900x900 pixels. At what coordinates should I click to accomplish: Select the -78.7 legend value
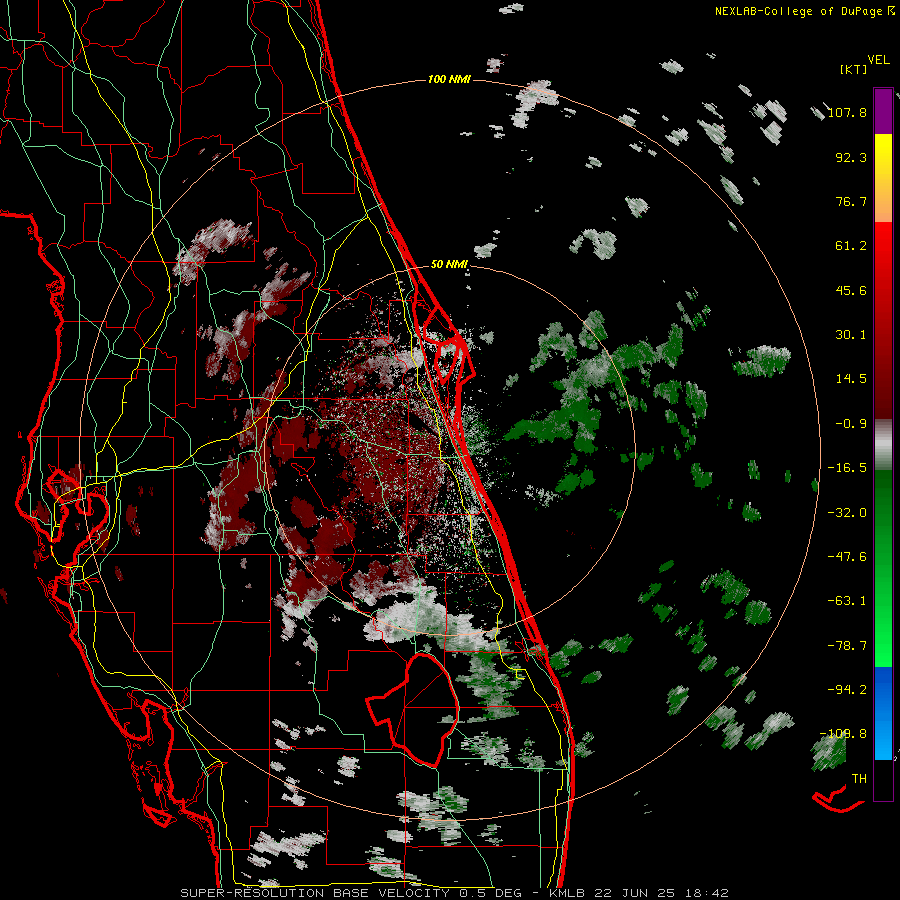click(x=847, y=646)
